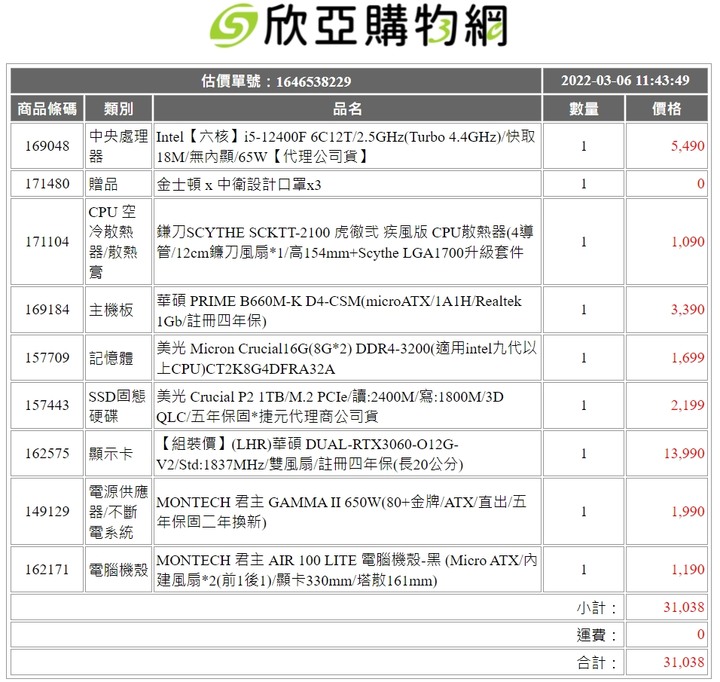Select barcode 171480
The width and height of the screenshot is (720, 682).
pyautogui.click(x=47, y=184)
